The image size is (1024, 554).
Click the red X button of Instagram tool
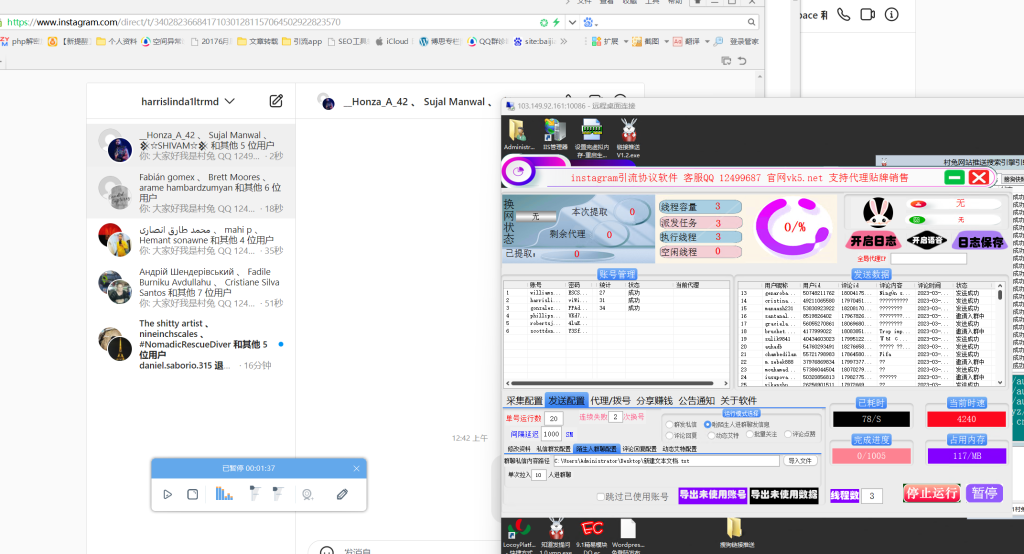(x=978, y=177)
